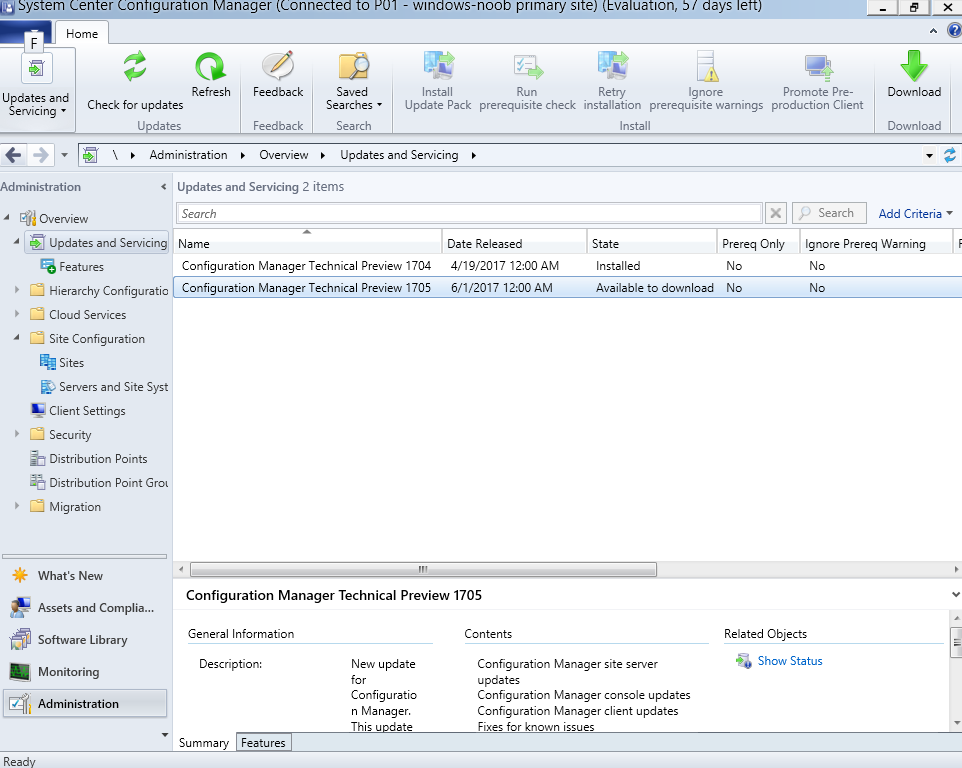Click the Check for updates icon
This screenshot has height=768, width=962.
click(135, 66)
